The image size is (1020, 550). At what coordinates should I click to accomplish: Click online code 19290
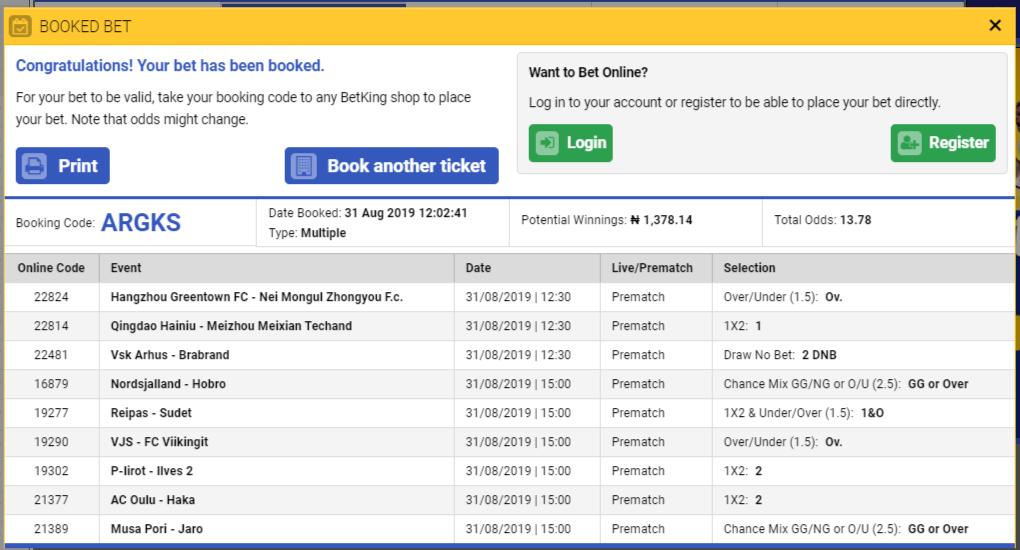(51, 442)
